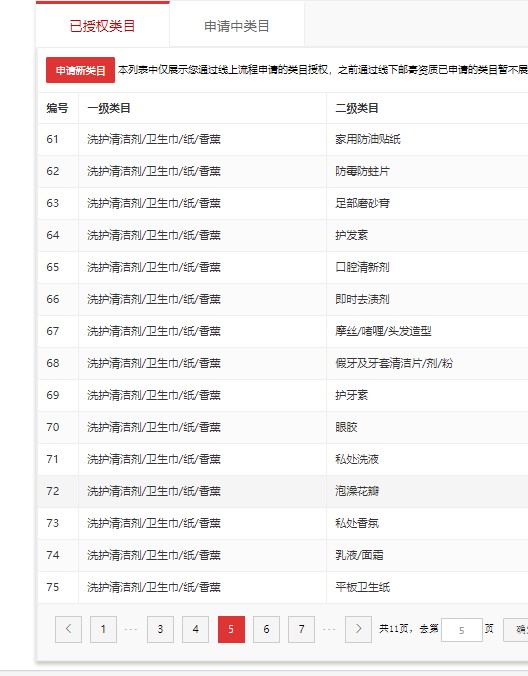Click the ellipsis after page 7

coord(329,629)
